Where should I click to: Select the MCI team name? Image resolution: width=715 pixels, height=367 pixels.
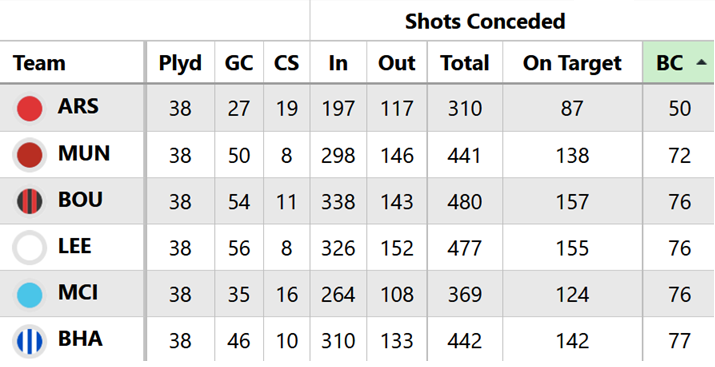click(78, 293)
